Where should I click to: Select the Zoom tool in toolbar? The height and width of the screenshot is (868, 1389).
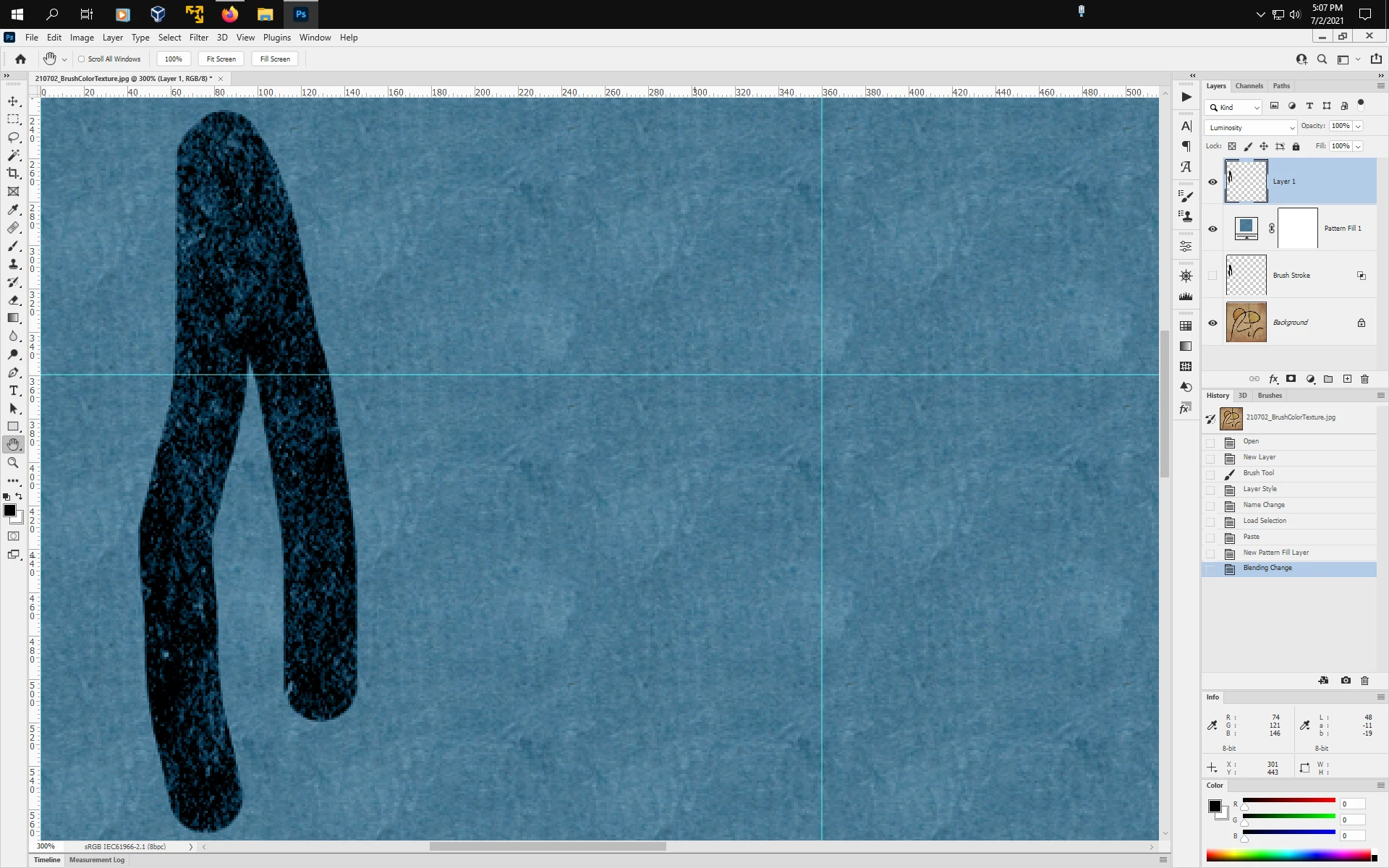[13, 463]
